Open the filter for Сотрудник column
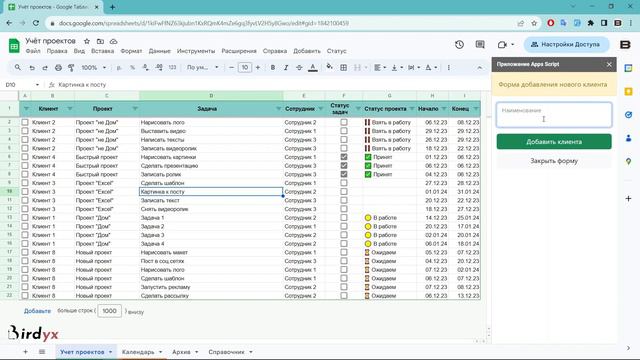640x360 pixels. pos(320,109)
